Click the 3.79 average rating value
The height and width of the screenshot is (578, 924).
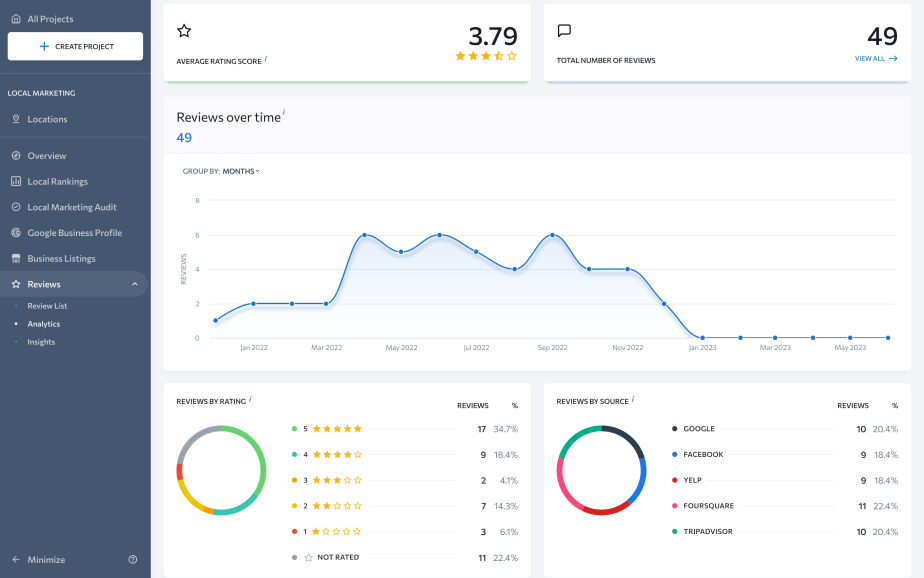[493, 36]
